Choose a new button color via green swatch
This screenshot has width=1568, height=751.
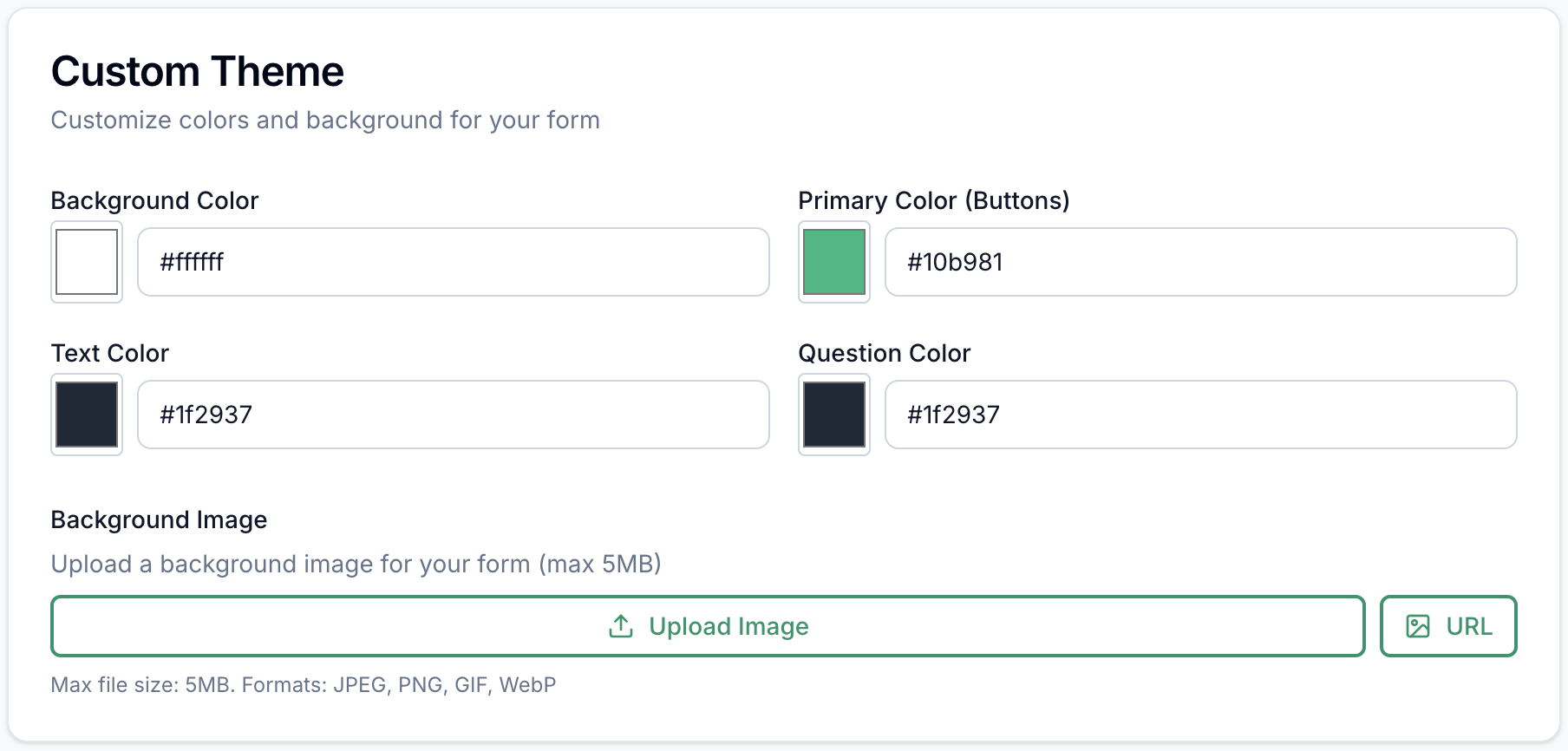pos(833,262)
